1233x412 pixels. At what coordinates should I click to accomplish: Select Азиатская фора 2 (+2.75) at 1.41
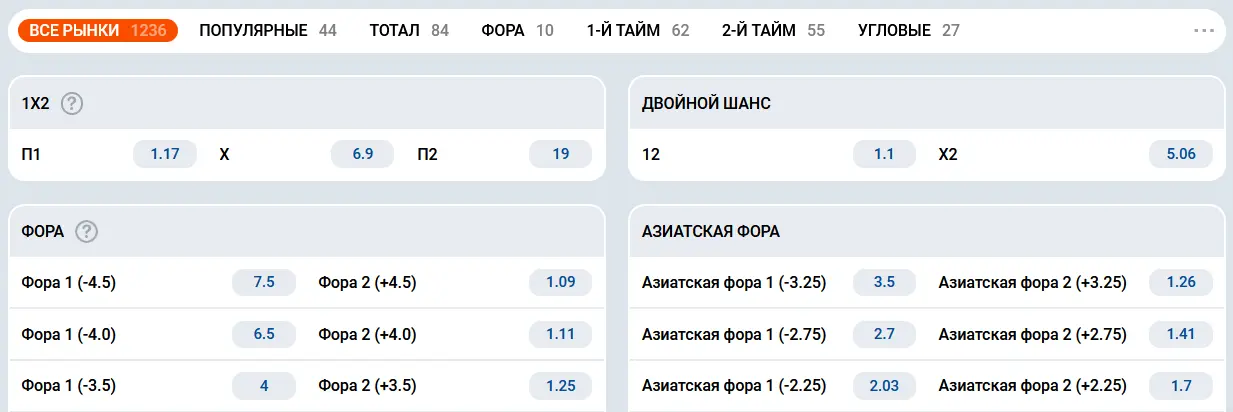[x=1181, y=334]
